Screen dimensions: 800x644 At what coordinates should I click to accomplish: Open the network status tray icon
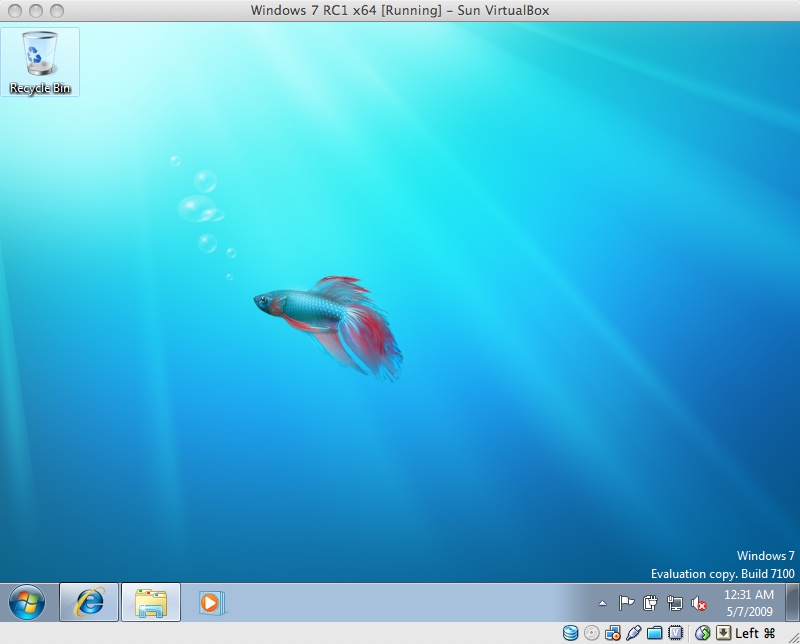click(675, 603)
